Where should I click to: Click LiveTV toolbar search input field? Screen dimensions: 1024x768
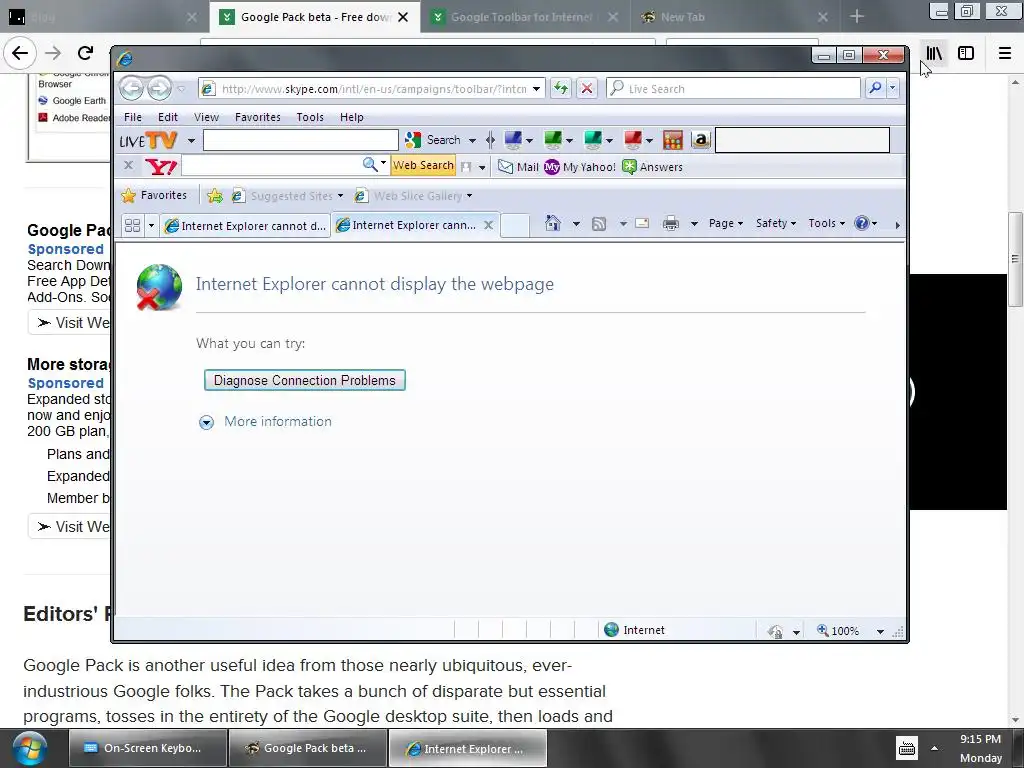[x=300, y=140]
